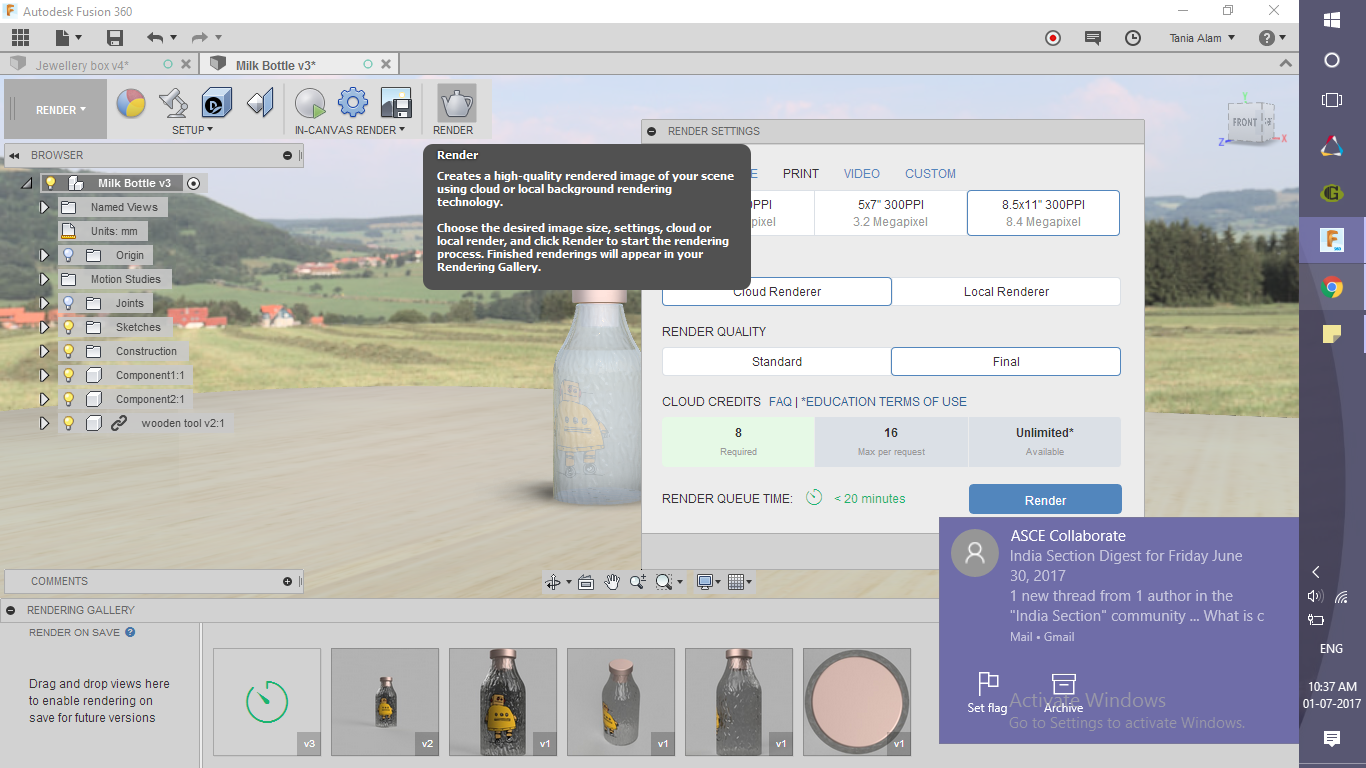Add a comment with plus icon
The width and height of the screenshot is (1366, 768).
[x=287, y=581]
